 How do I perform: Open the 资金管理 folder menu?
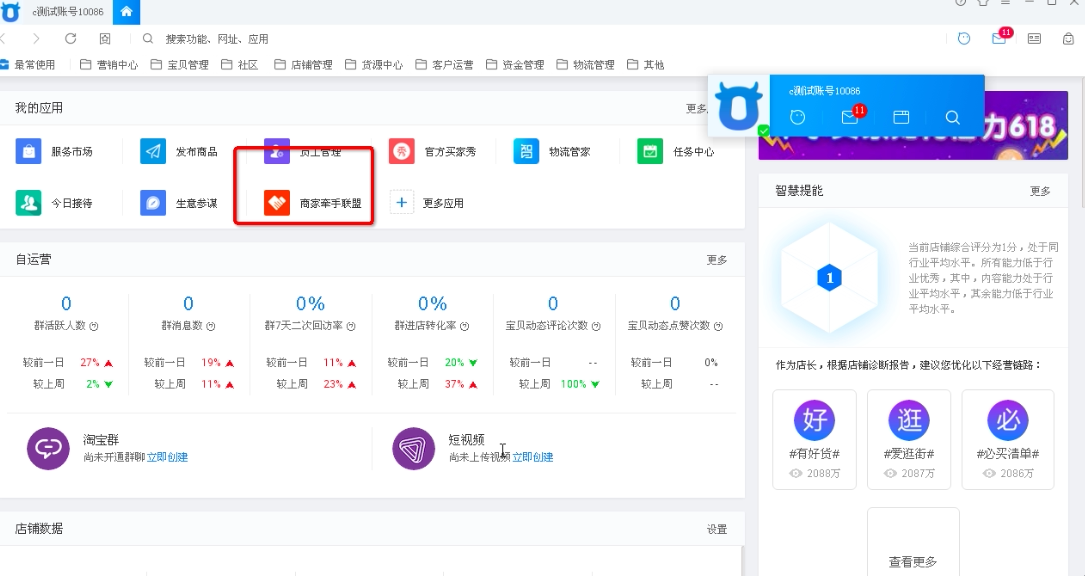515,64
